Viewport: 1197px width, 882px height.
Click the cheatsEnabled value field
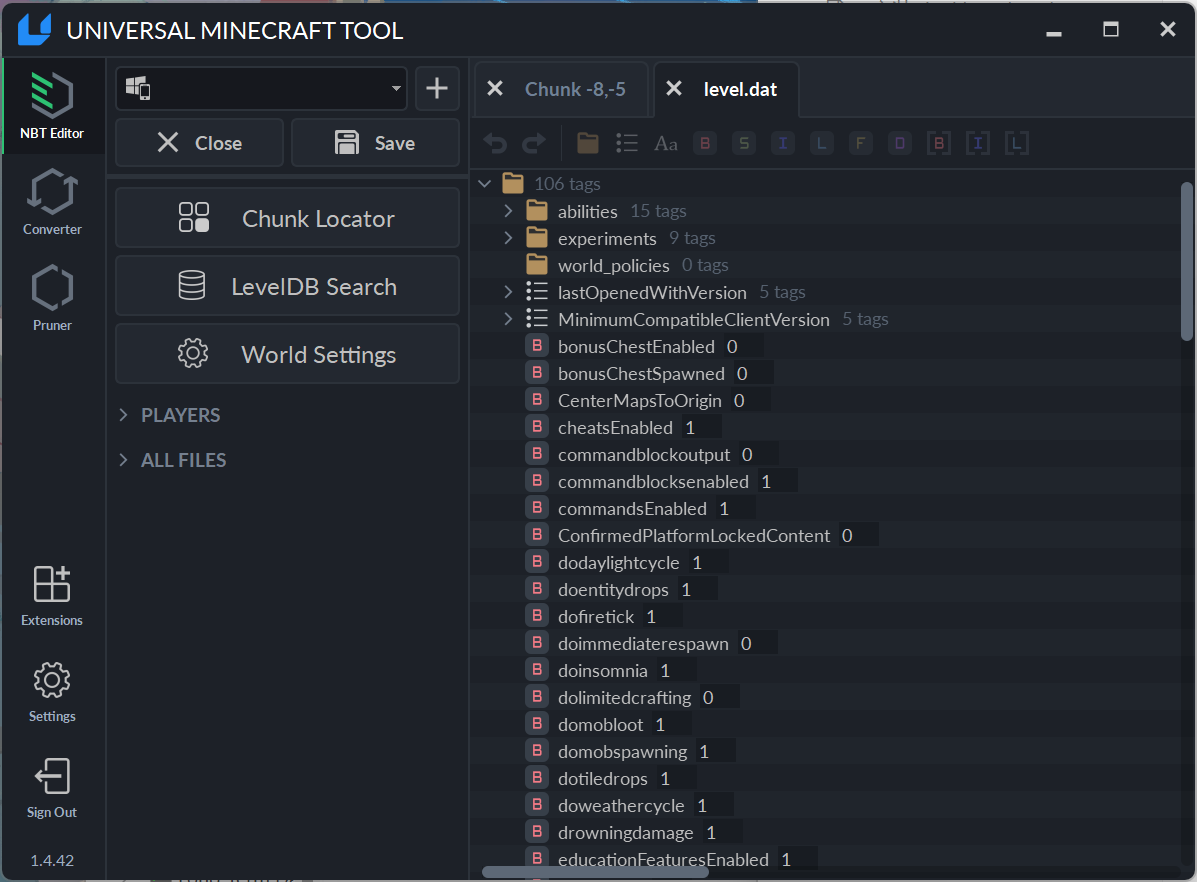click(x=700, y=428)
